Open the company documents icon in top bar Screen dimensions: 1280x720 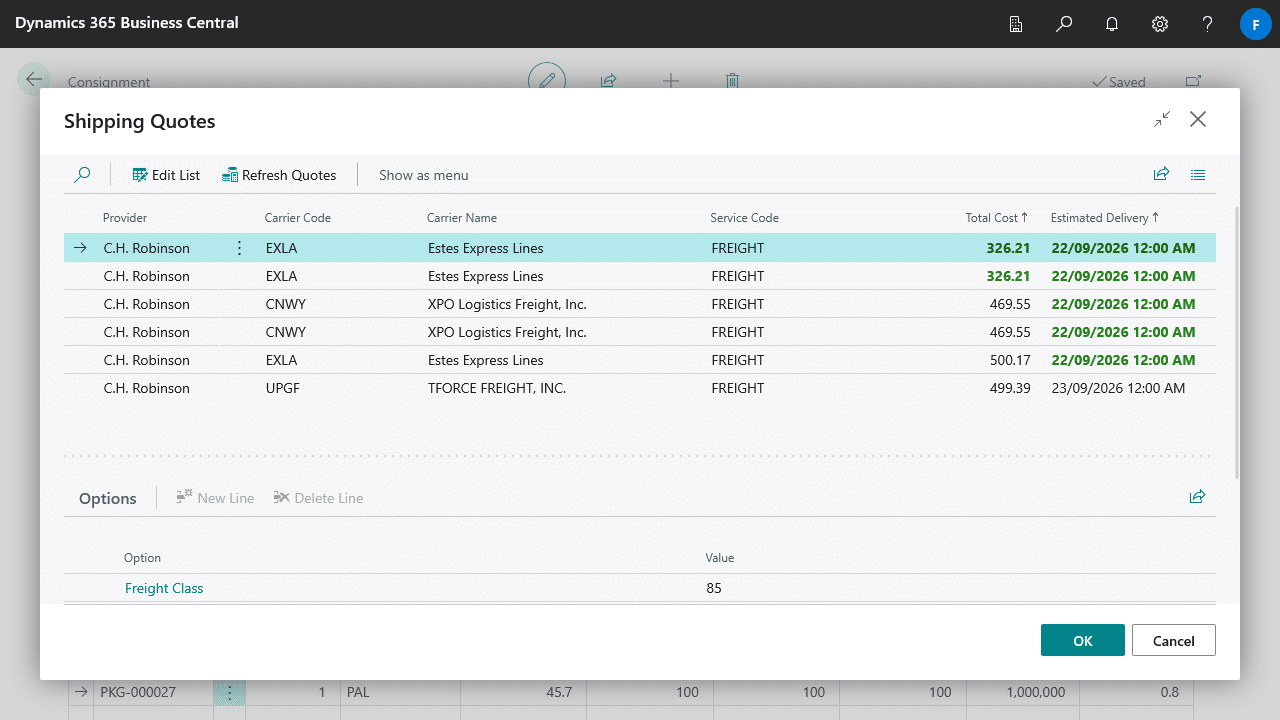(x=1016, y=24)
